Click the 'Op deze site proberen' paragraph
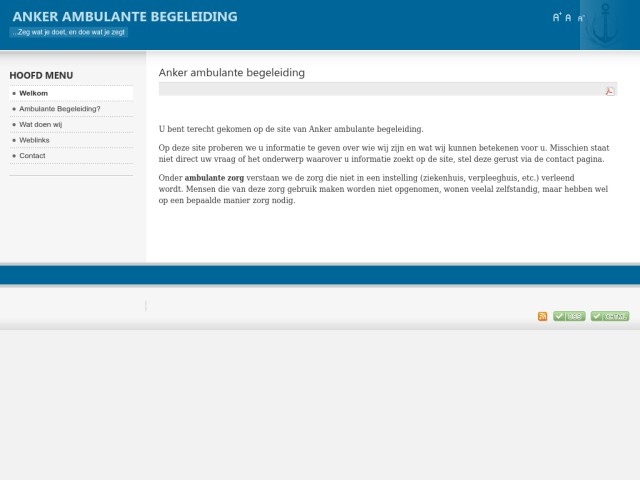The width and height of the screenshot is (640, 480). (x=380, y=153)
